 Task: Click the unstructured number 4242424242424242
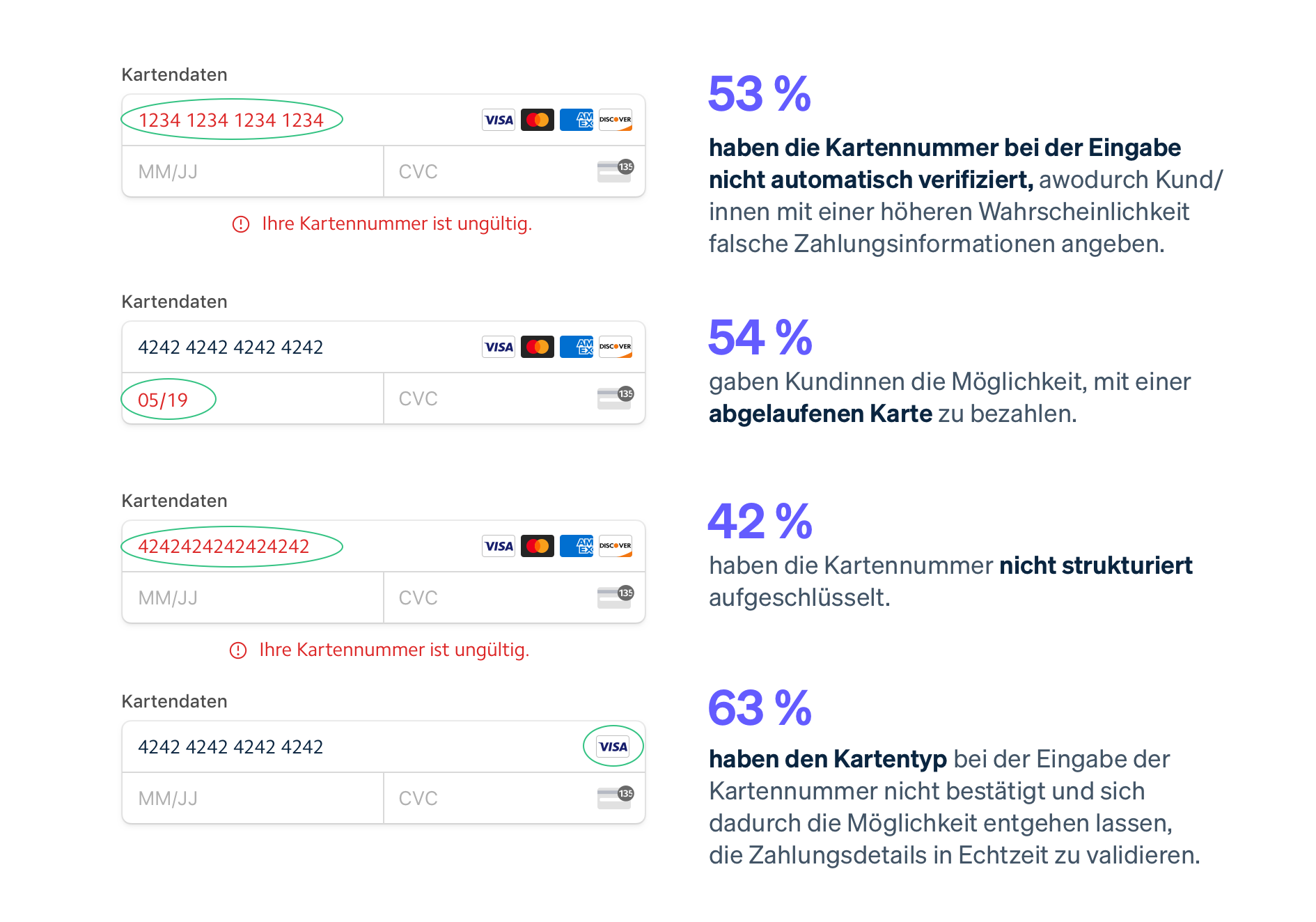224,546
